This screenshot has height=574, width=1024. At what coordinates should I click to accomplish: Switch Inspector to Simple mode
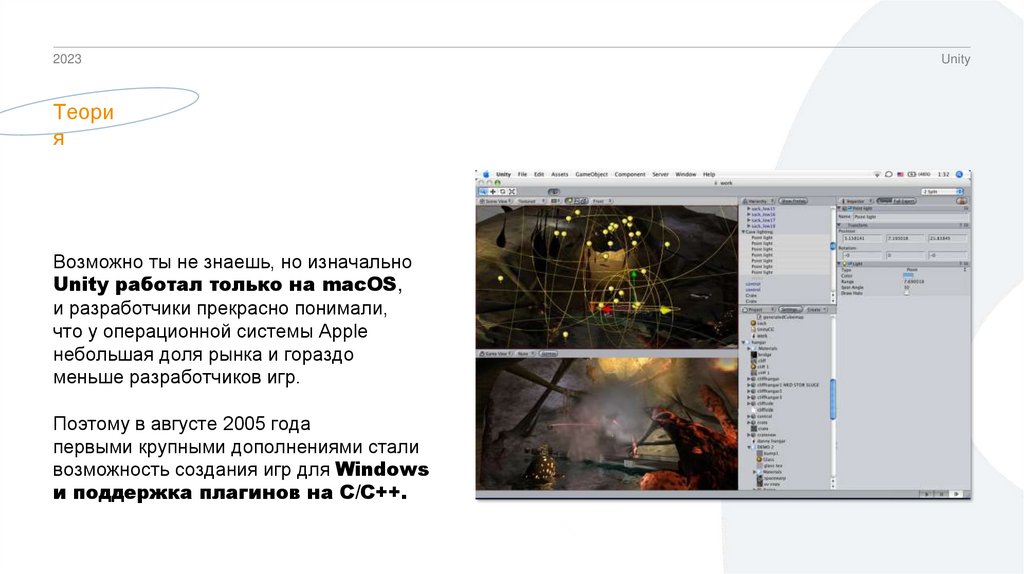884,200
